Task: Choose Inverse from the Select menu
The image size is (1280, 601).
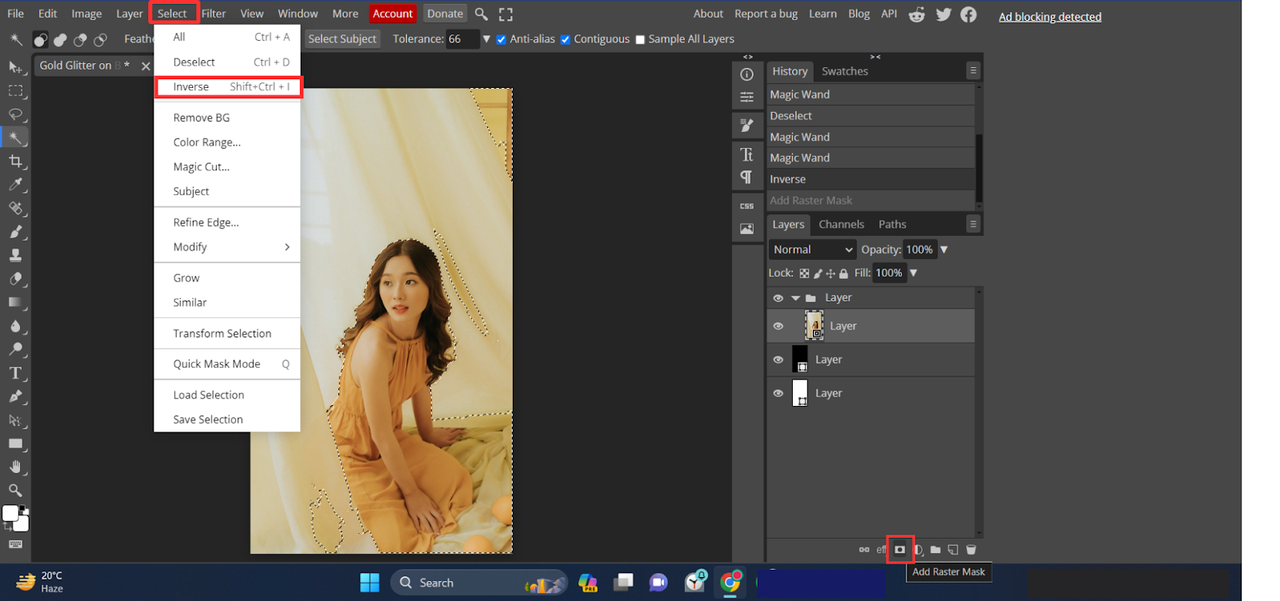Action: coord(191,87)
